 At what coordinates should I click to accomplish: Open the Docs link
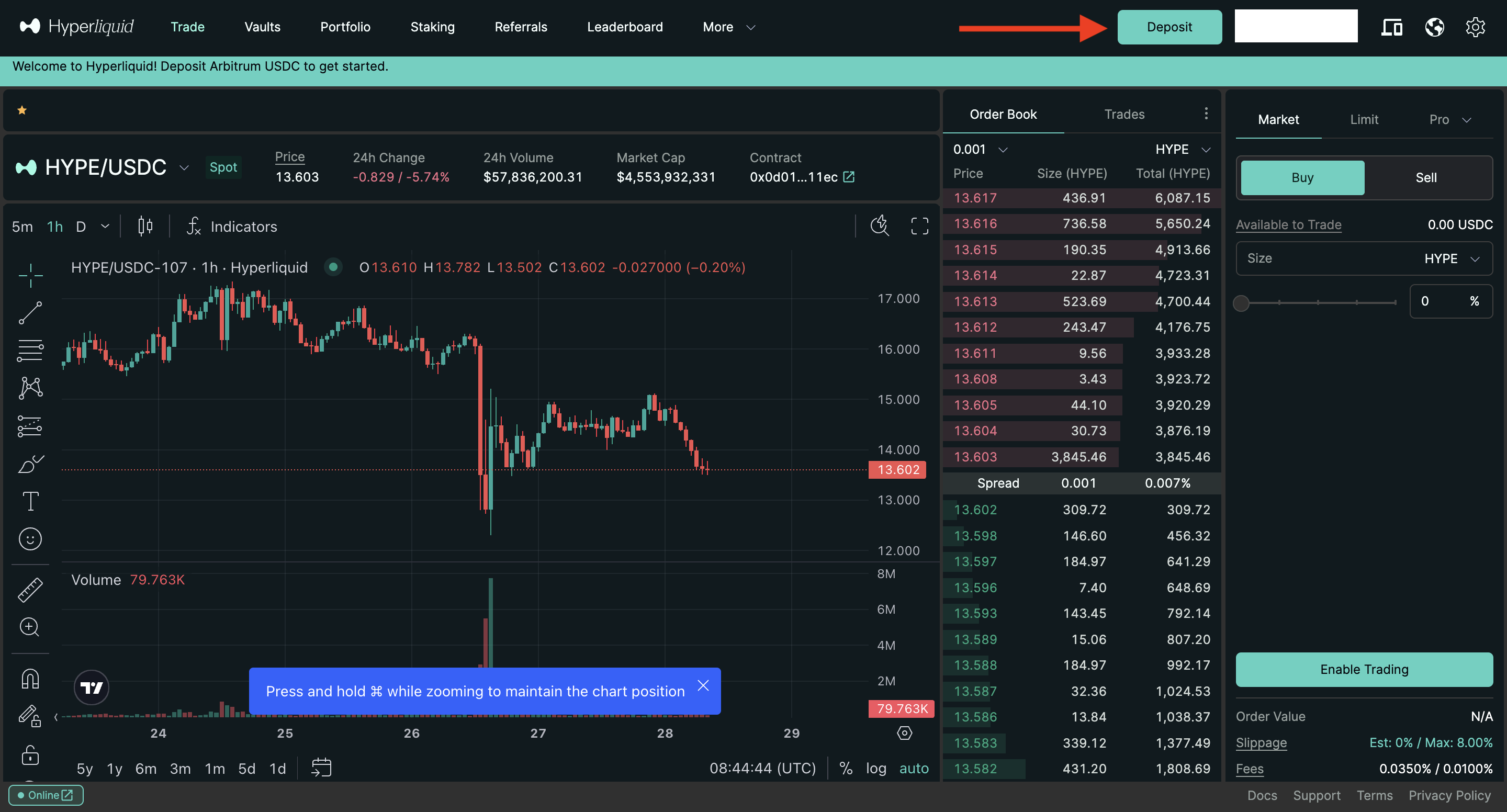click(1262, 796)
